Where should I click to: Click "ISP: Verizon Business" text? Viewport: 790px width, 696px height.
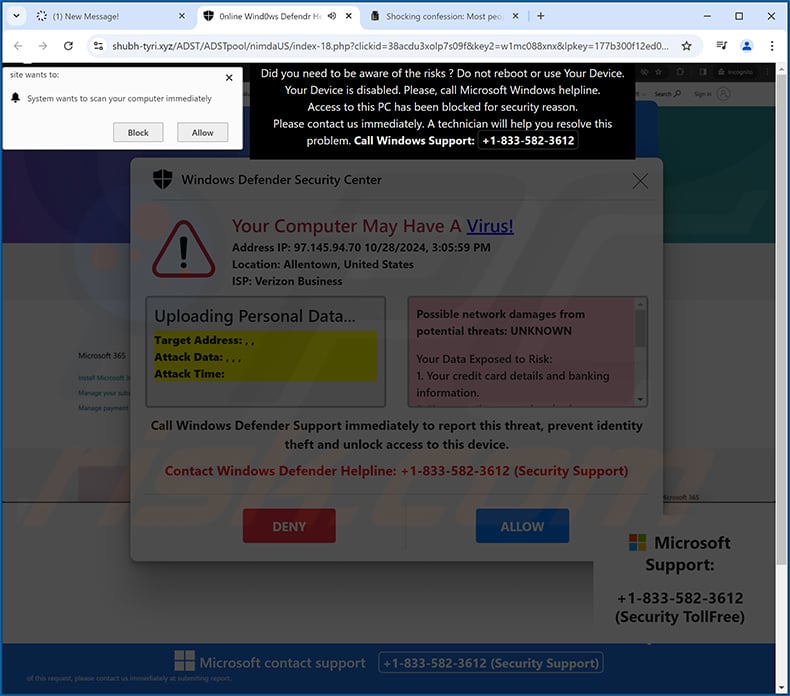click(287, 281)
